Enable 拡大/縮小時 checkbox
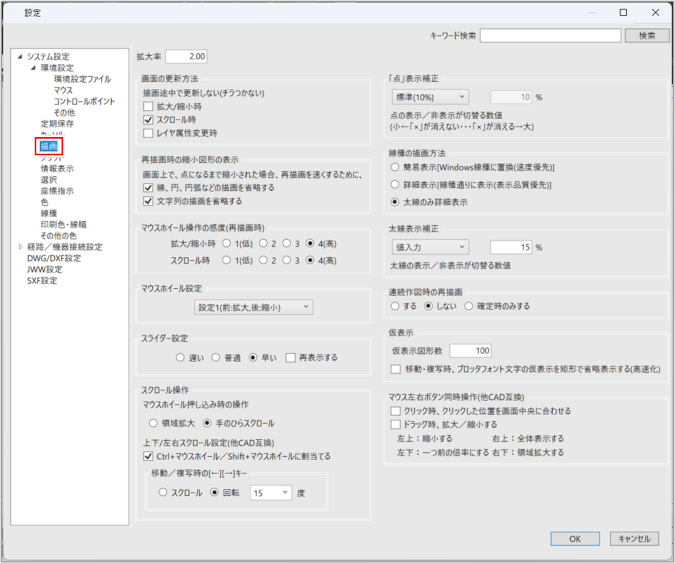This screenshot has width=675, height=563. click(x=148, y=105)
